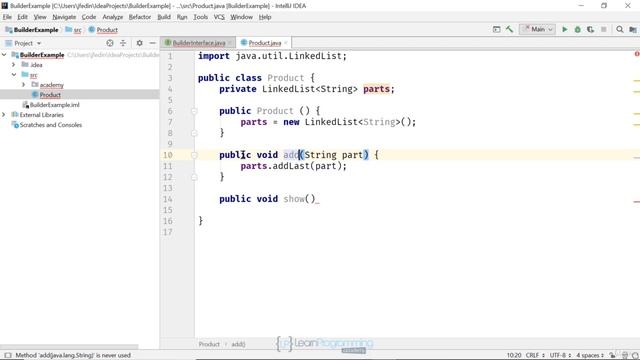Collapse the src folder

pyautogui.click(x=14, y=75)
